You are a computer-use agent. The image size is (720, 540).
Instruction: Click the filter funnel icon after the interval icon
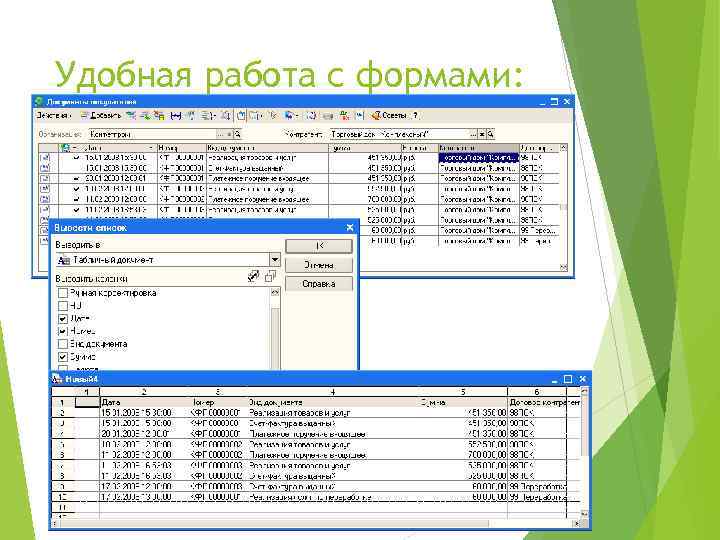point(190,115)
